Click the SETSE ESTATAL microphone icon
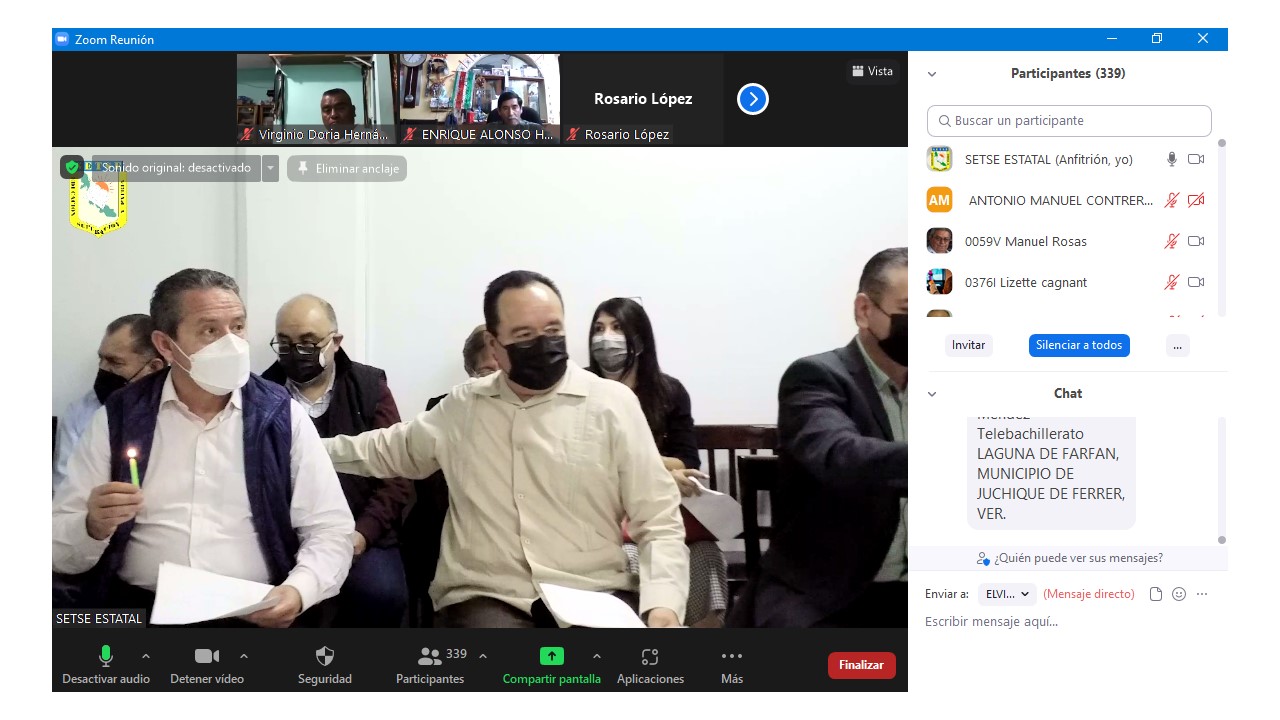This screenshot has height=720, width=1280. click(x=1172, y=159)
